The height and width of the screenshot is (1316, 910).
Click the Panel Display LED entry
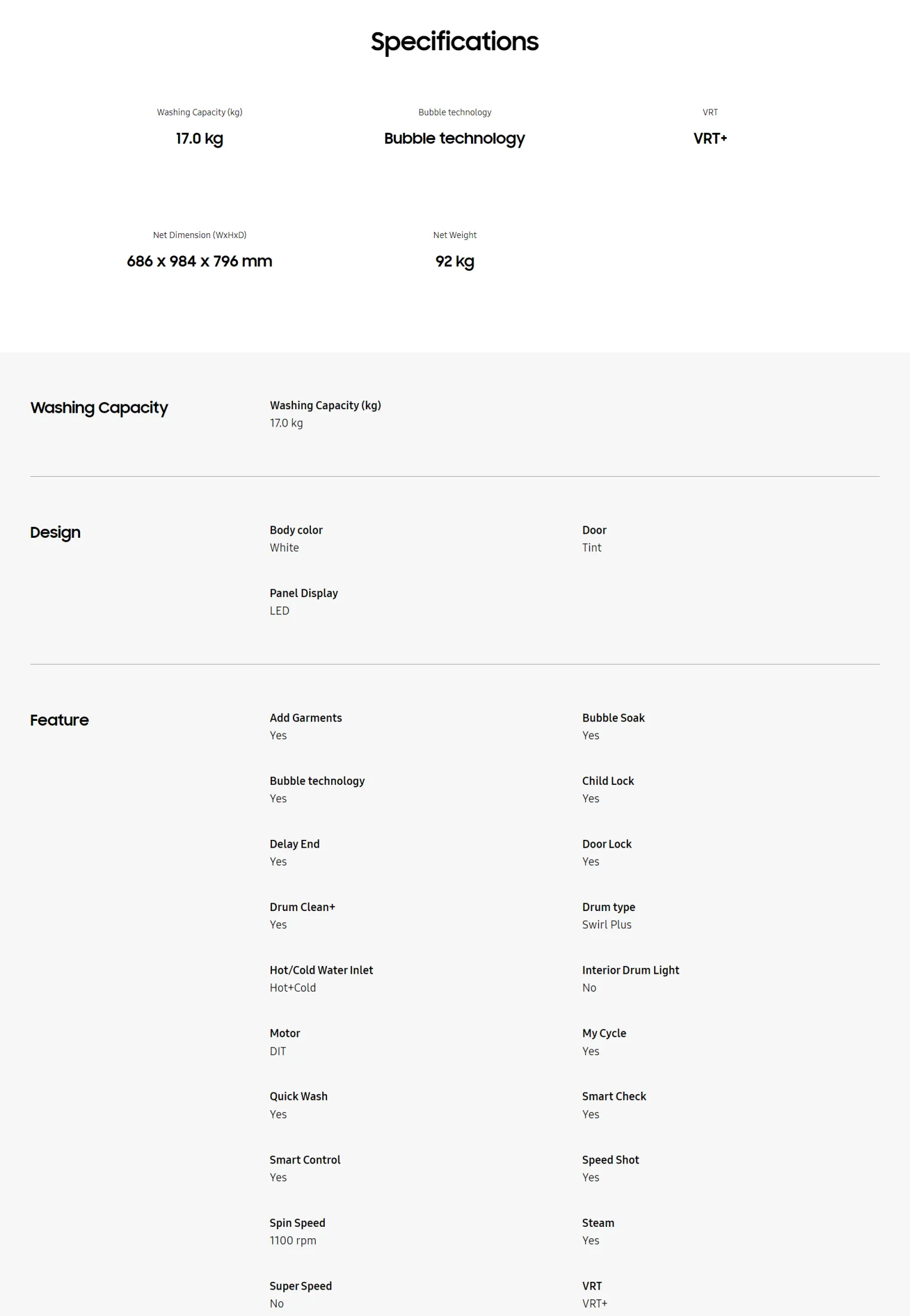[x=304, y=602]
